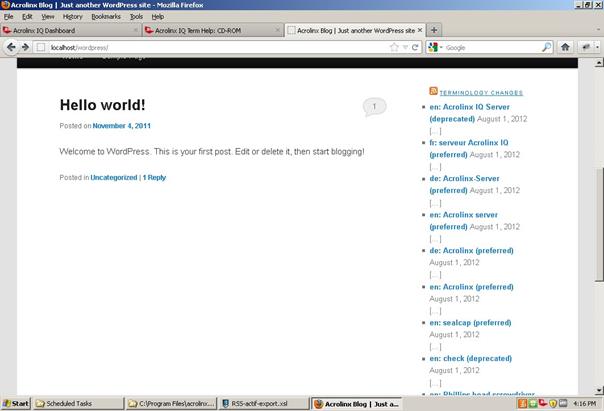Click the 4:16 PM taskbar clock

(x=584, y=404)
